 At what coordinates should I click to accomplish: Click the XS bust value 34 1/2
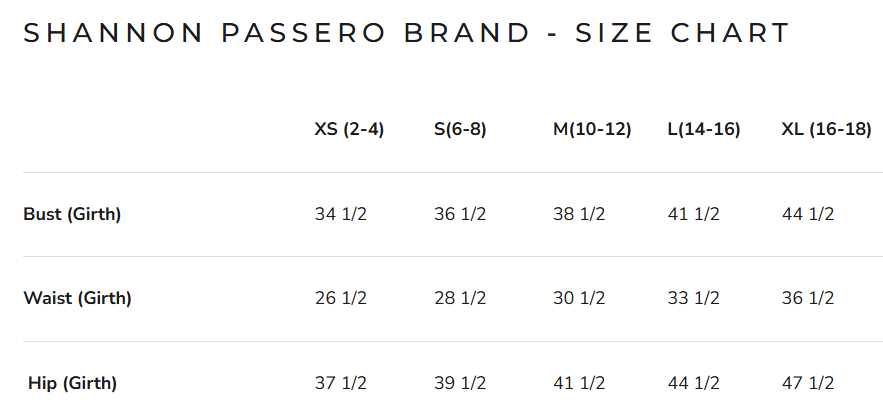[341, 214]
